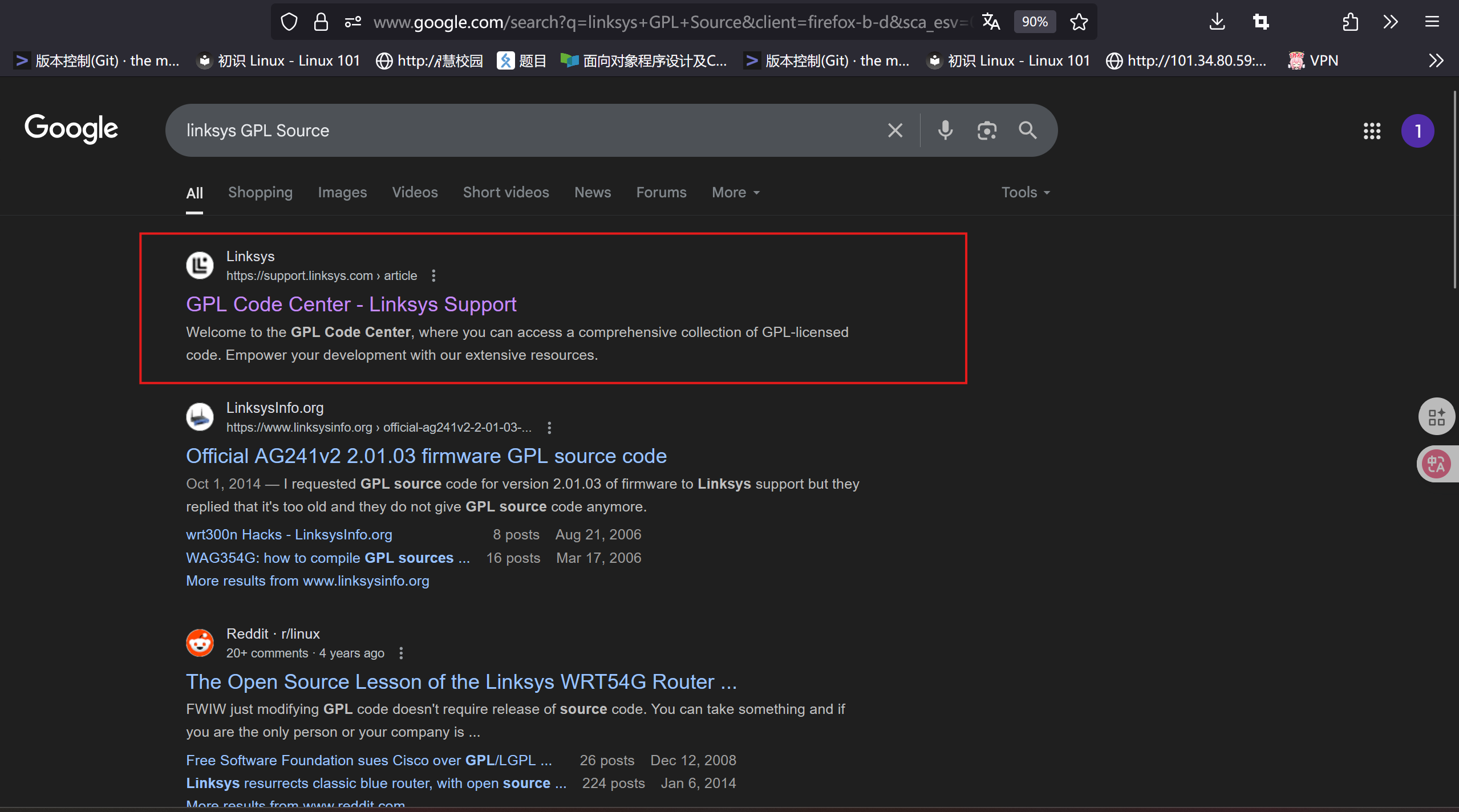1459x812 pixels.
Task: Open options for Reddit r/linux result
Action: click(x=401, y=653)
